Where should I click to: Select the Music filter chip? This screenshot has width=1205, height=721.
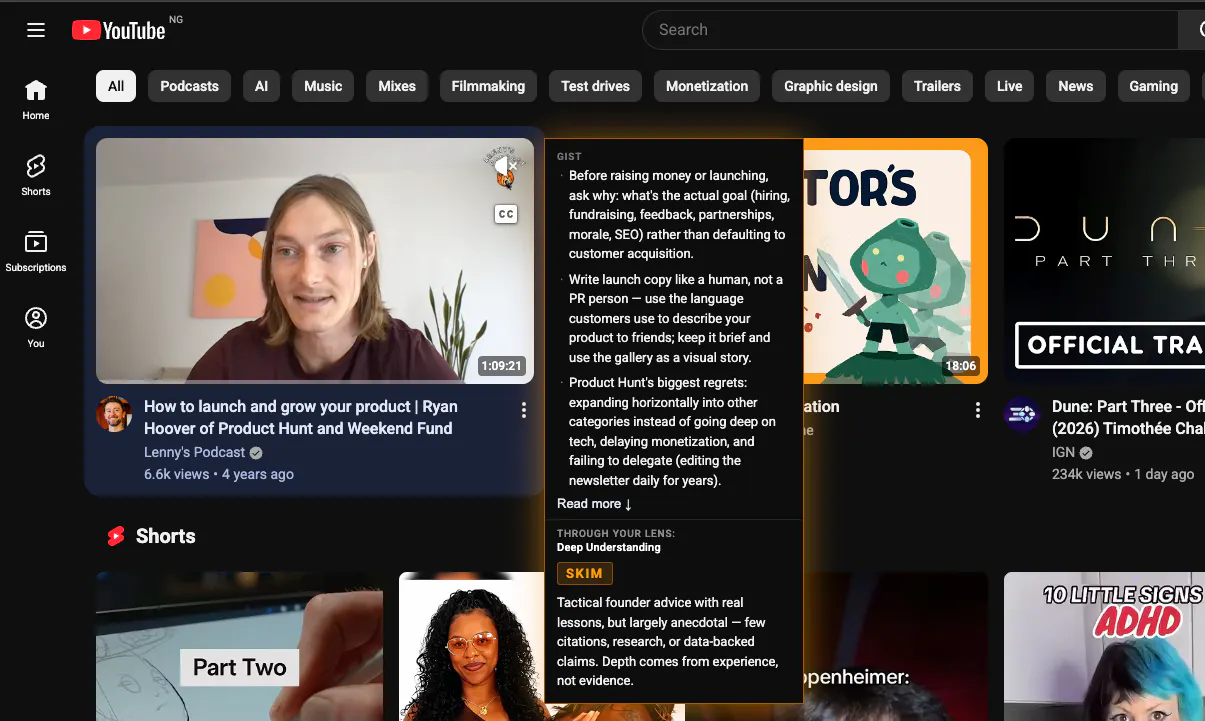[323, 86]
